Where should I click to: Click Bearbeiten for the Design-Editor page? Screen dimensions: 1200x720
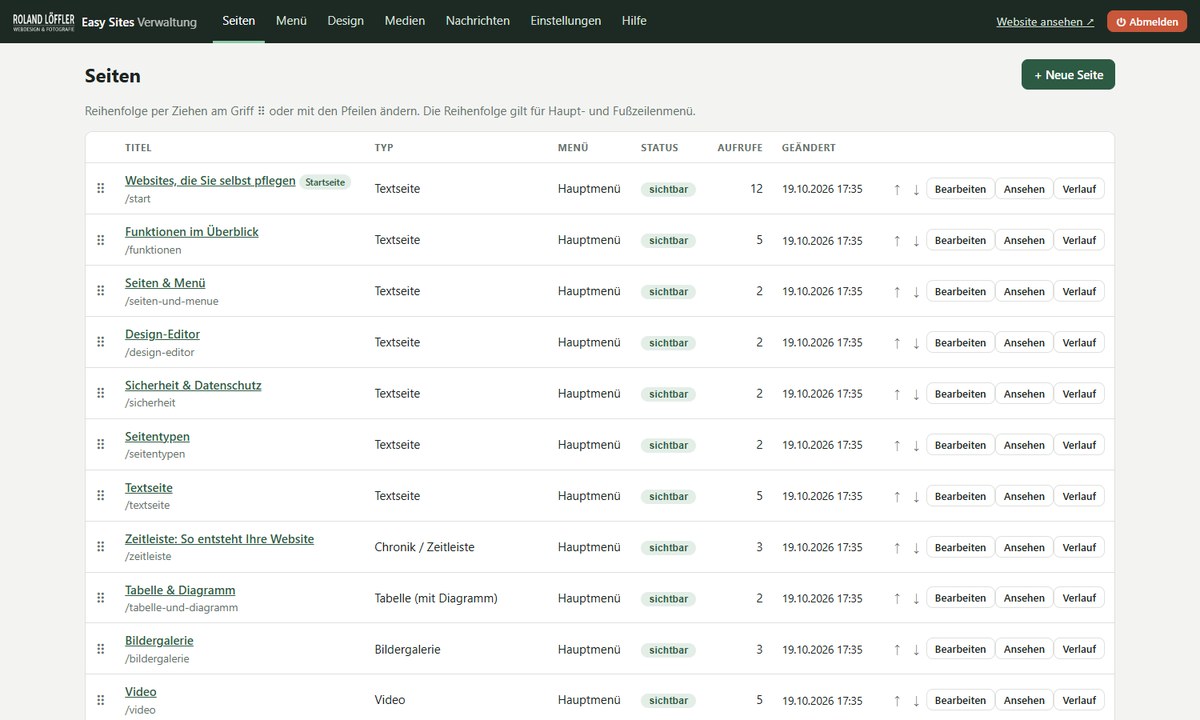point(960,342)
